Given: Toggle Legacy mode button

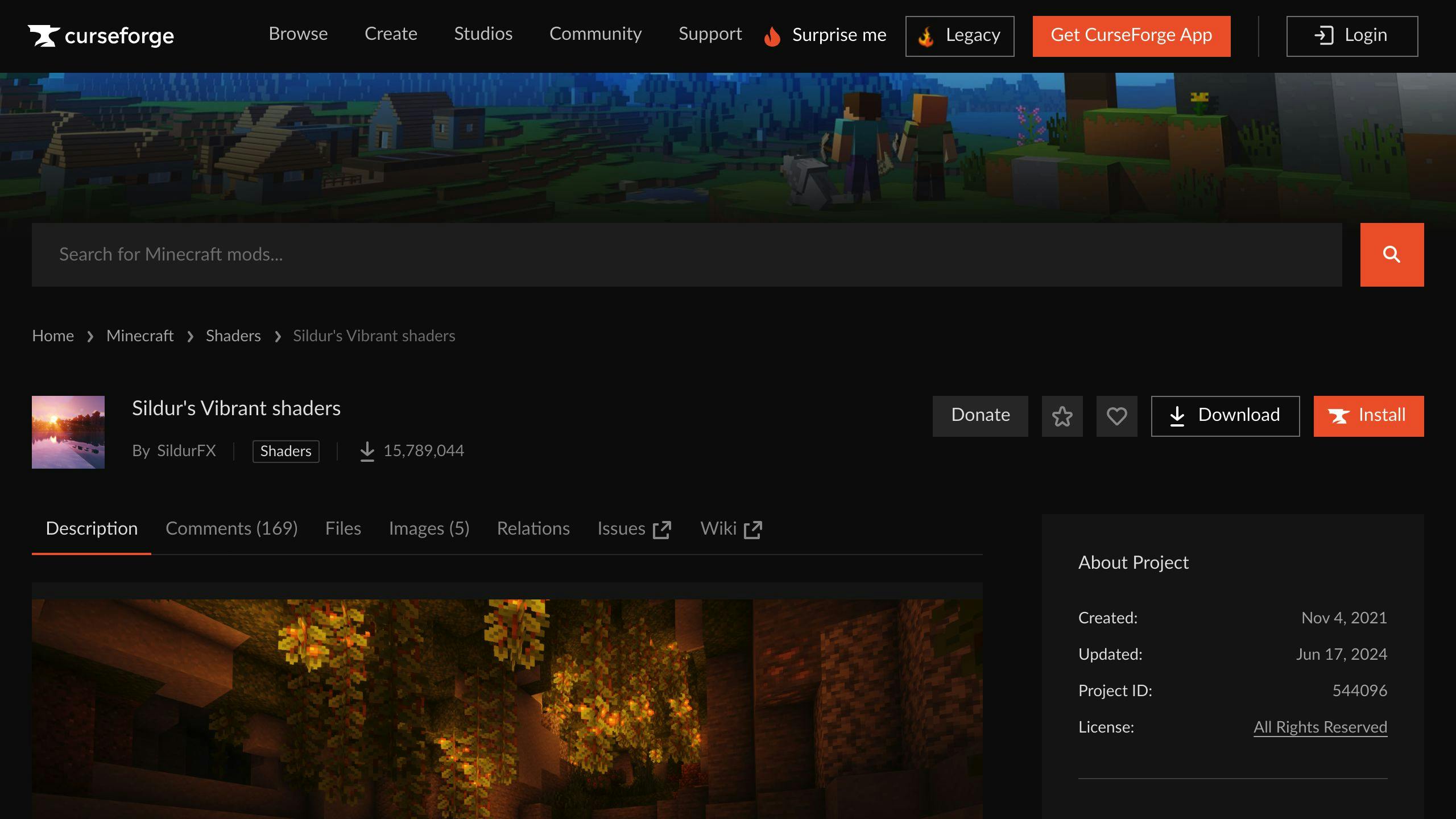Looking at the screenshot, I should [960, 36].
